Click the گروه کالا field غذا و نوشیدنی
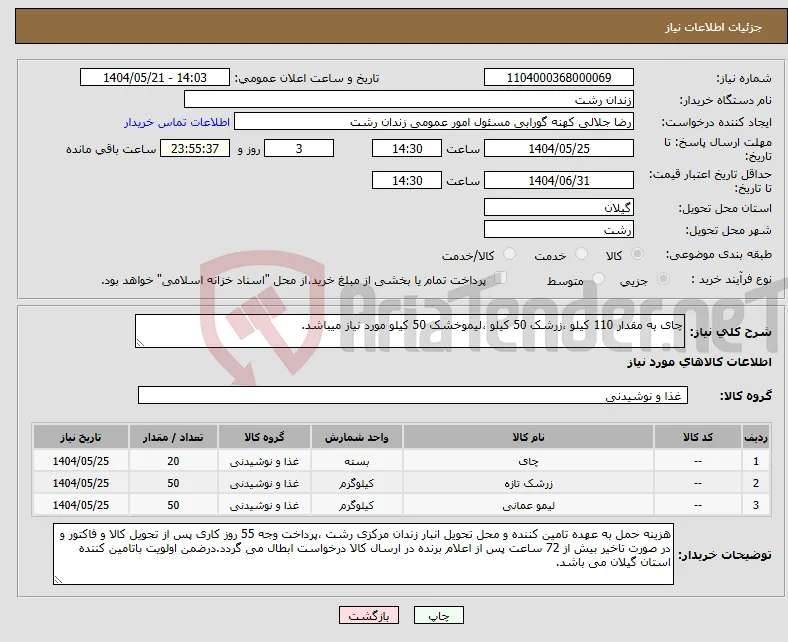The image size is (788, 642). 413,395
